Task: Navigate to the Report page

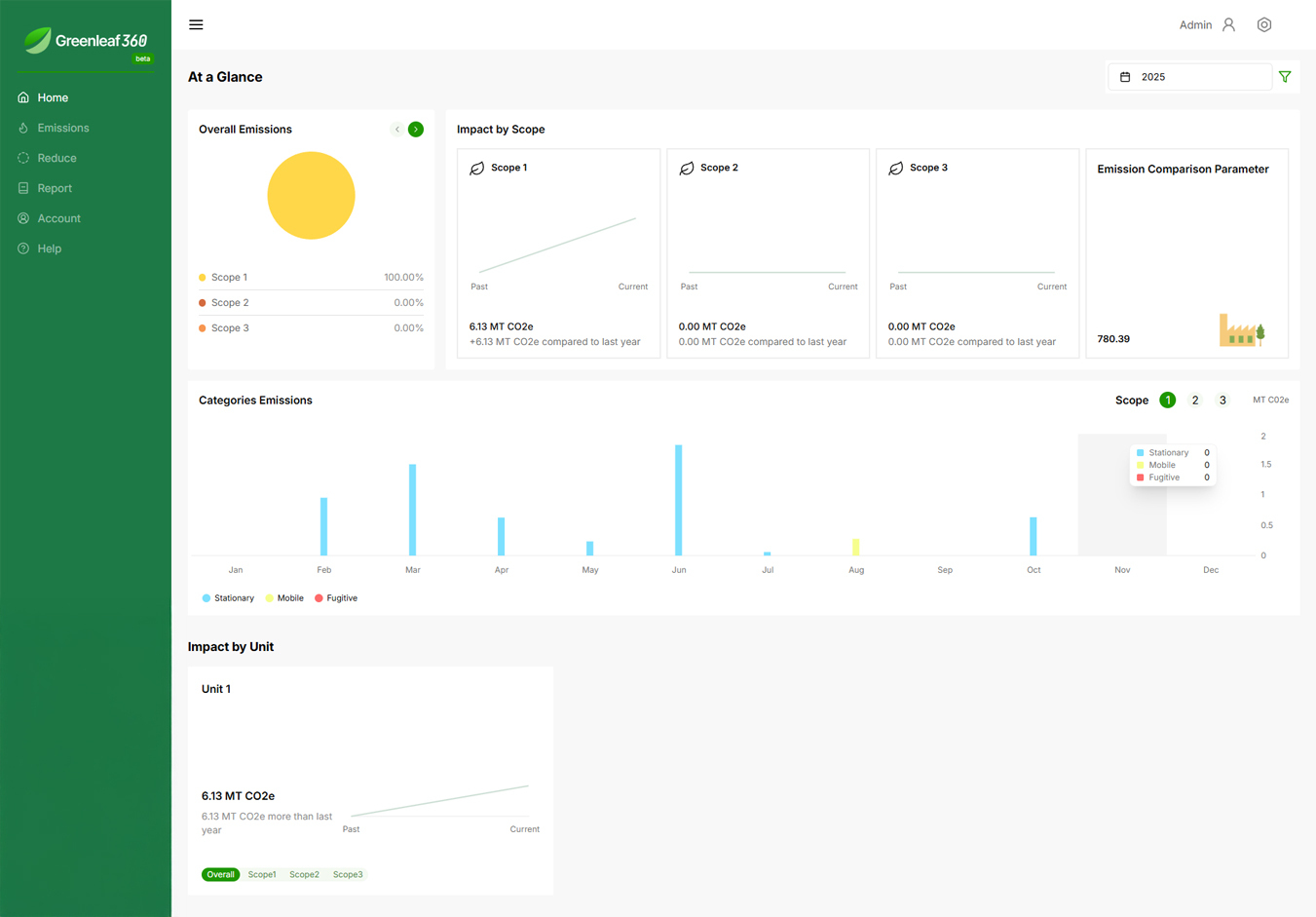Action: 55,188
